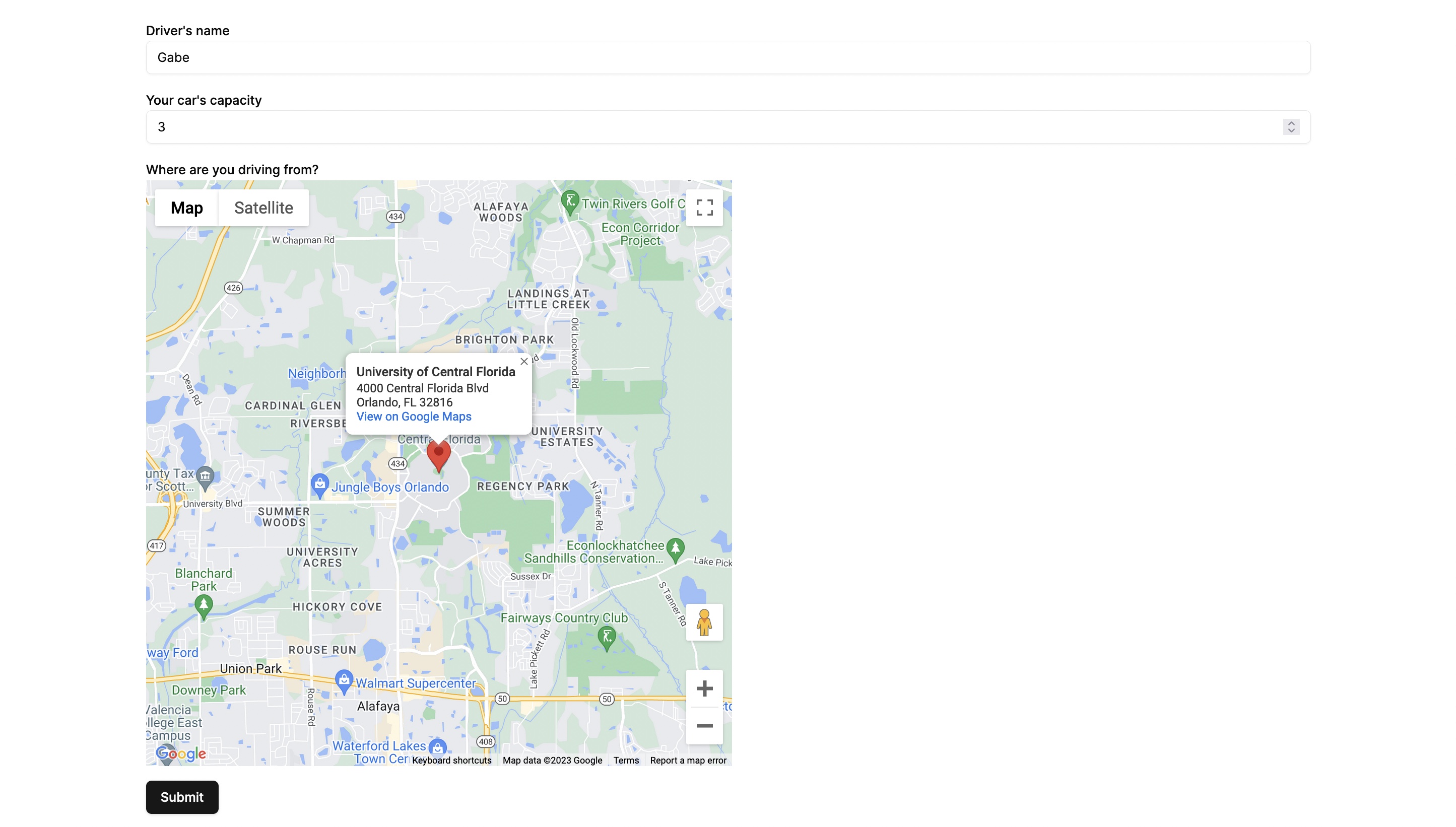Increase car capacity with stepper arrow

[x=1291, y=123]
